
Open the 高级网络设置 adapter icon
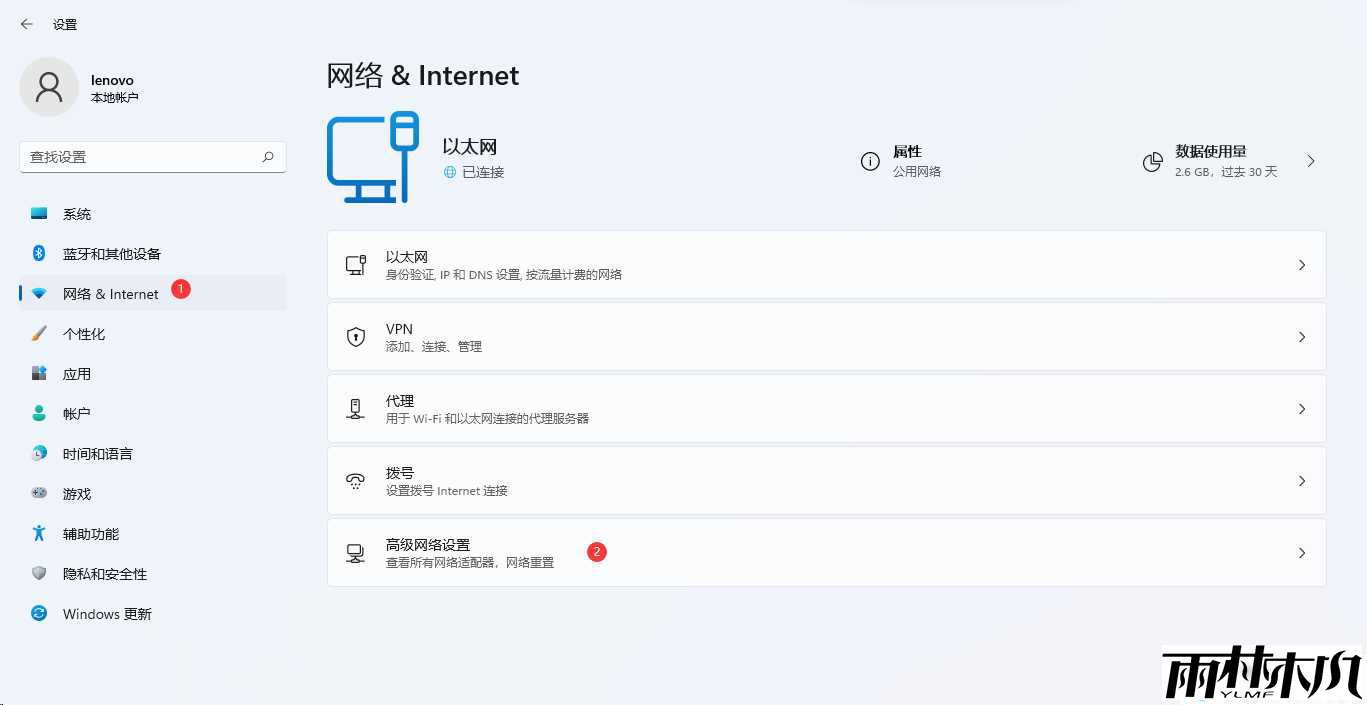(356, 552)
